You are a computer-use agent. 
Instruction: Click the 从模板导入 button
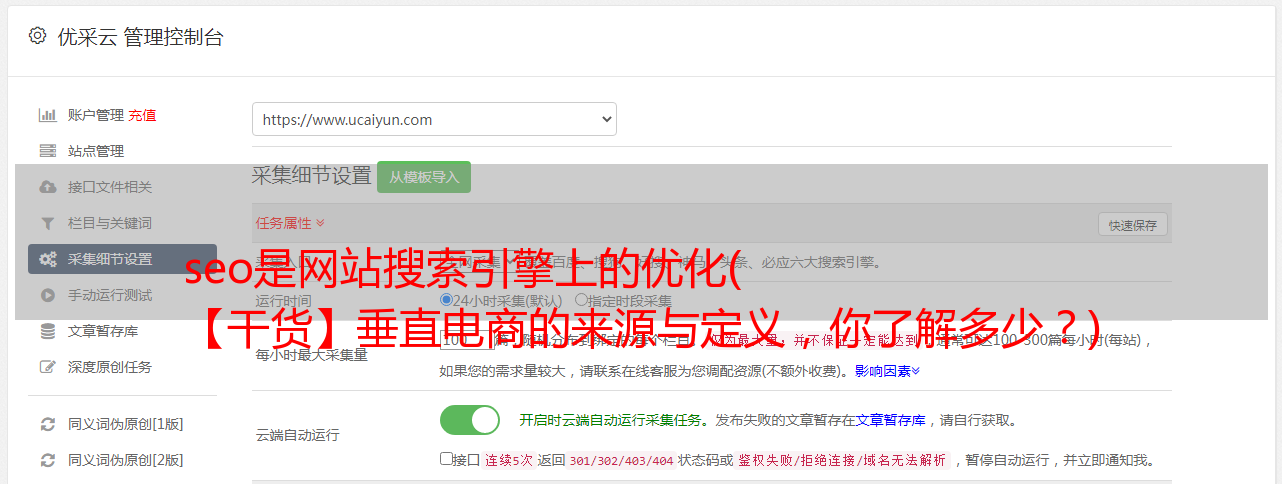tap(424, 177)
